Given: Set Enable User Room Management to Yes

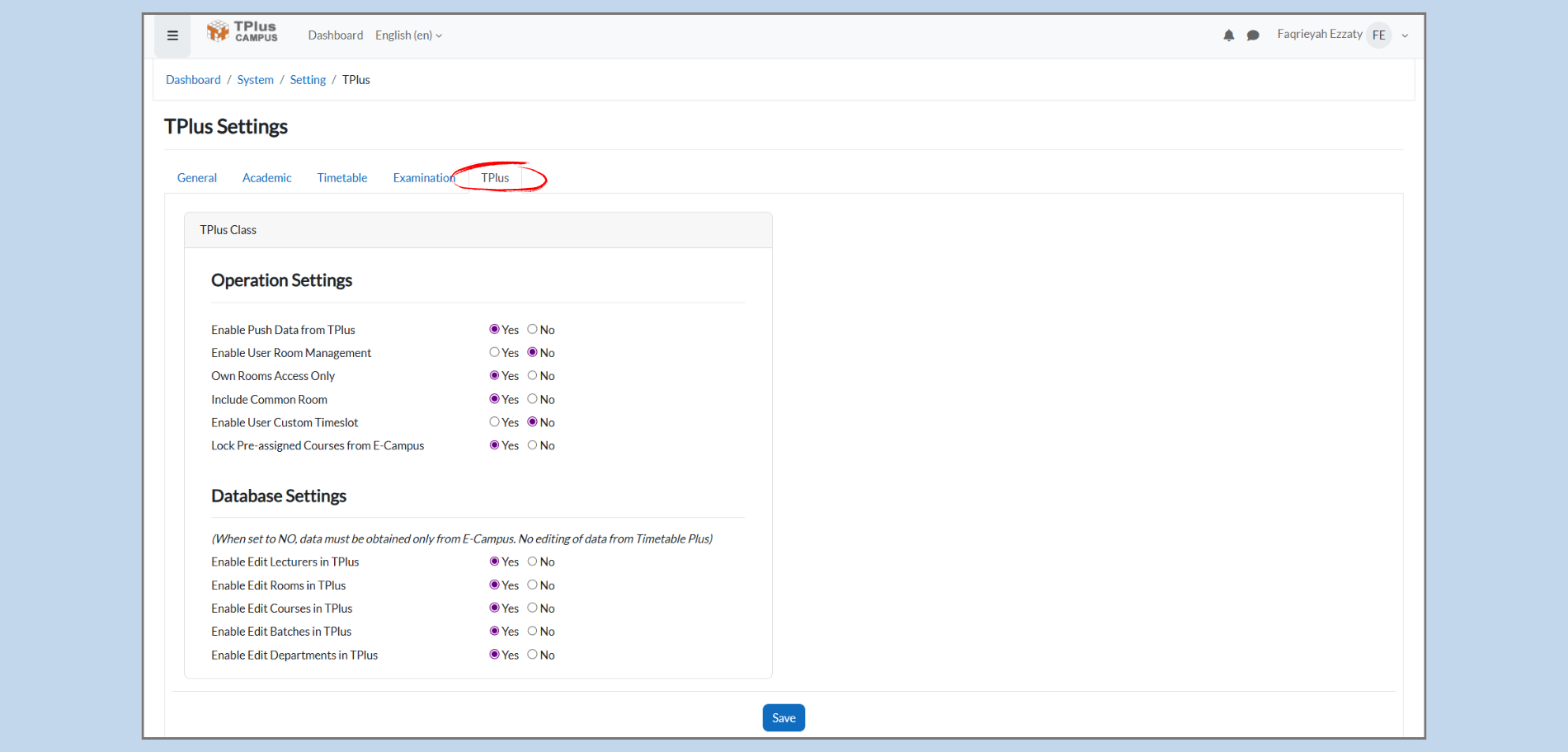Looking at the screenshot, I should [495, 352].
